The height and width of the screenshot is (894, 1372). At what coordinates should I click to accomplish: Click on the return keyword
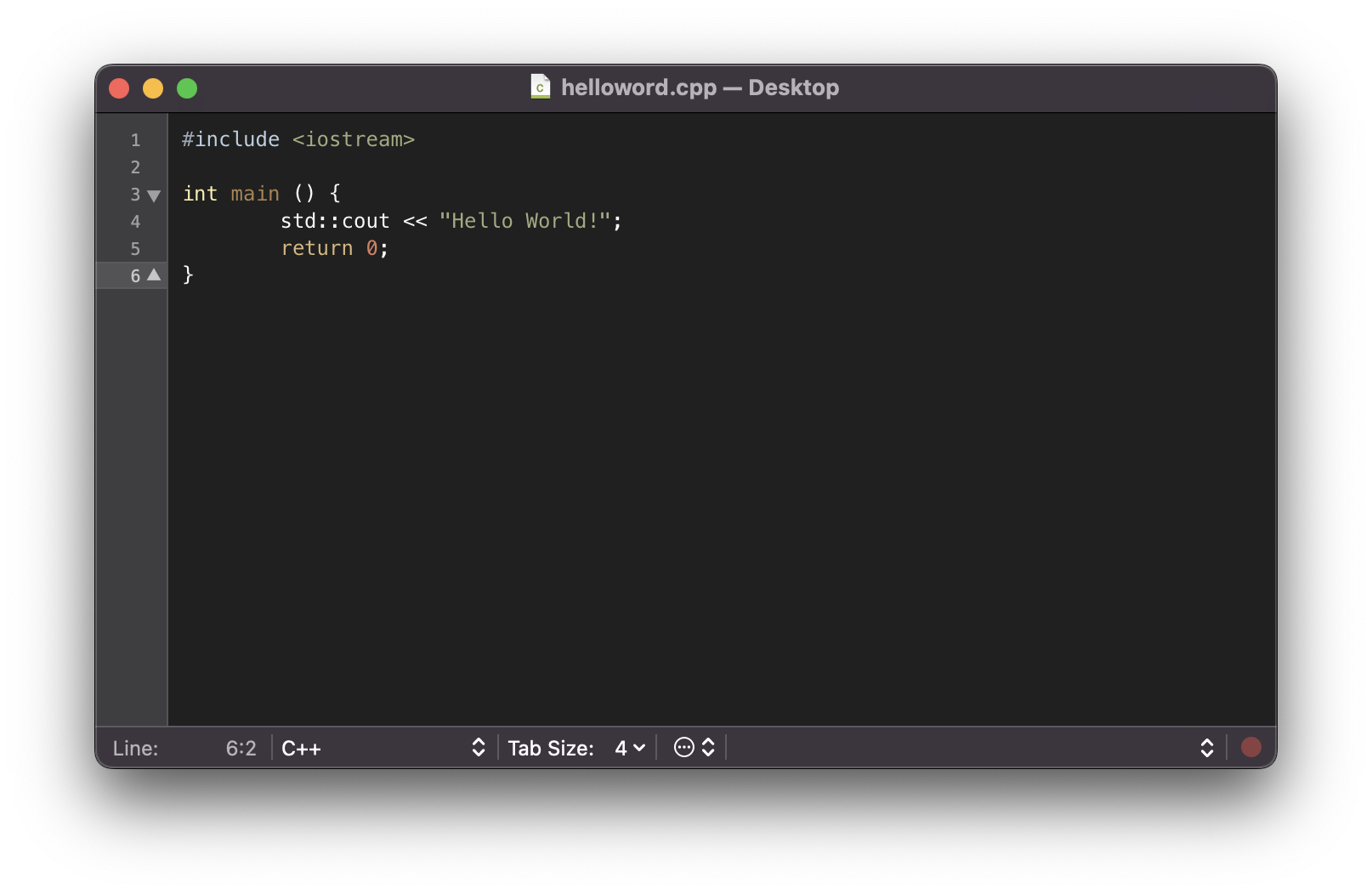[x=316, y=248]
